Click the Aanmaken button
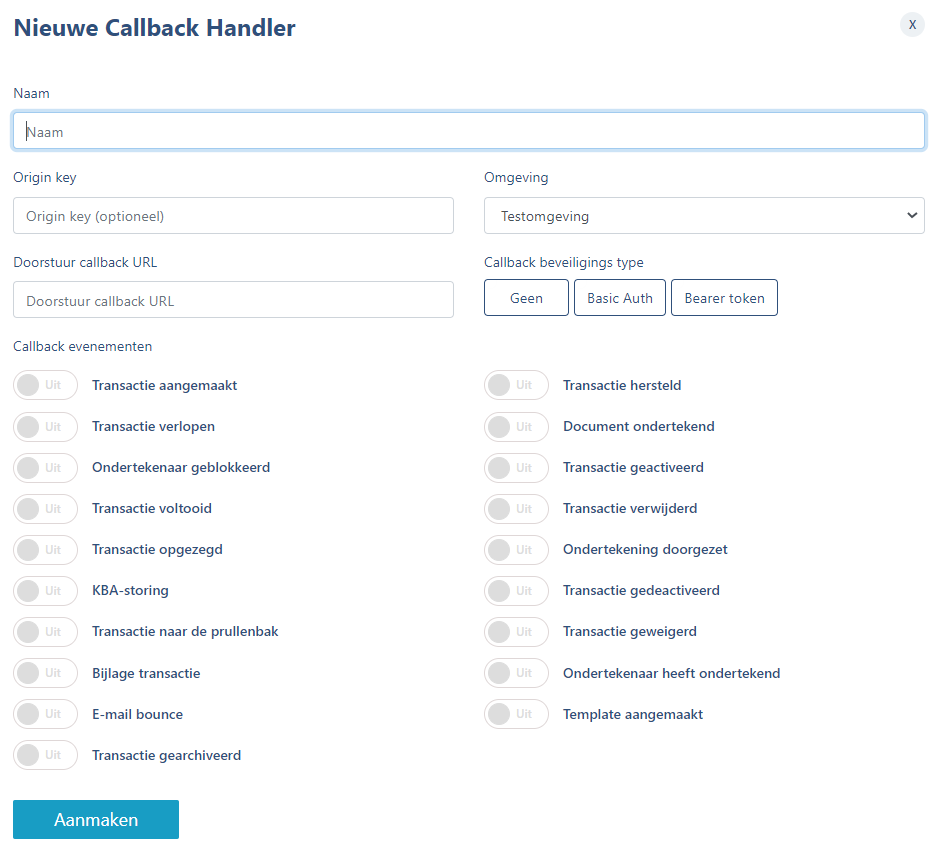Image resolution: width=935 pixels, height=852 pixels. (96, 819)
